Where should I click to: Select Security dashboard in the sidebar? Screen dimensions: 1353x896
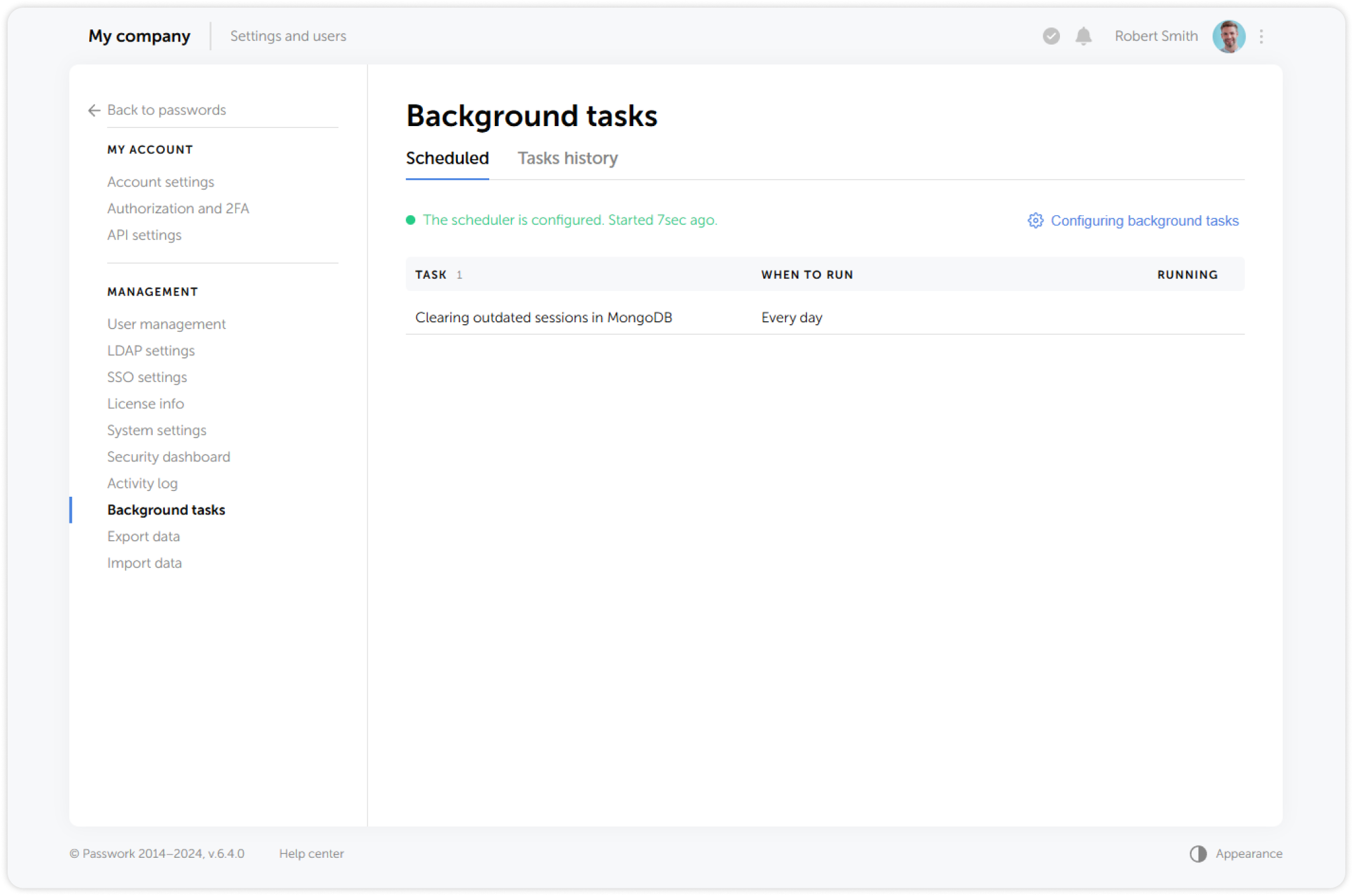(168, 457)
